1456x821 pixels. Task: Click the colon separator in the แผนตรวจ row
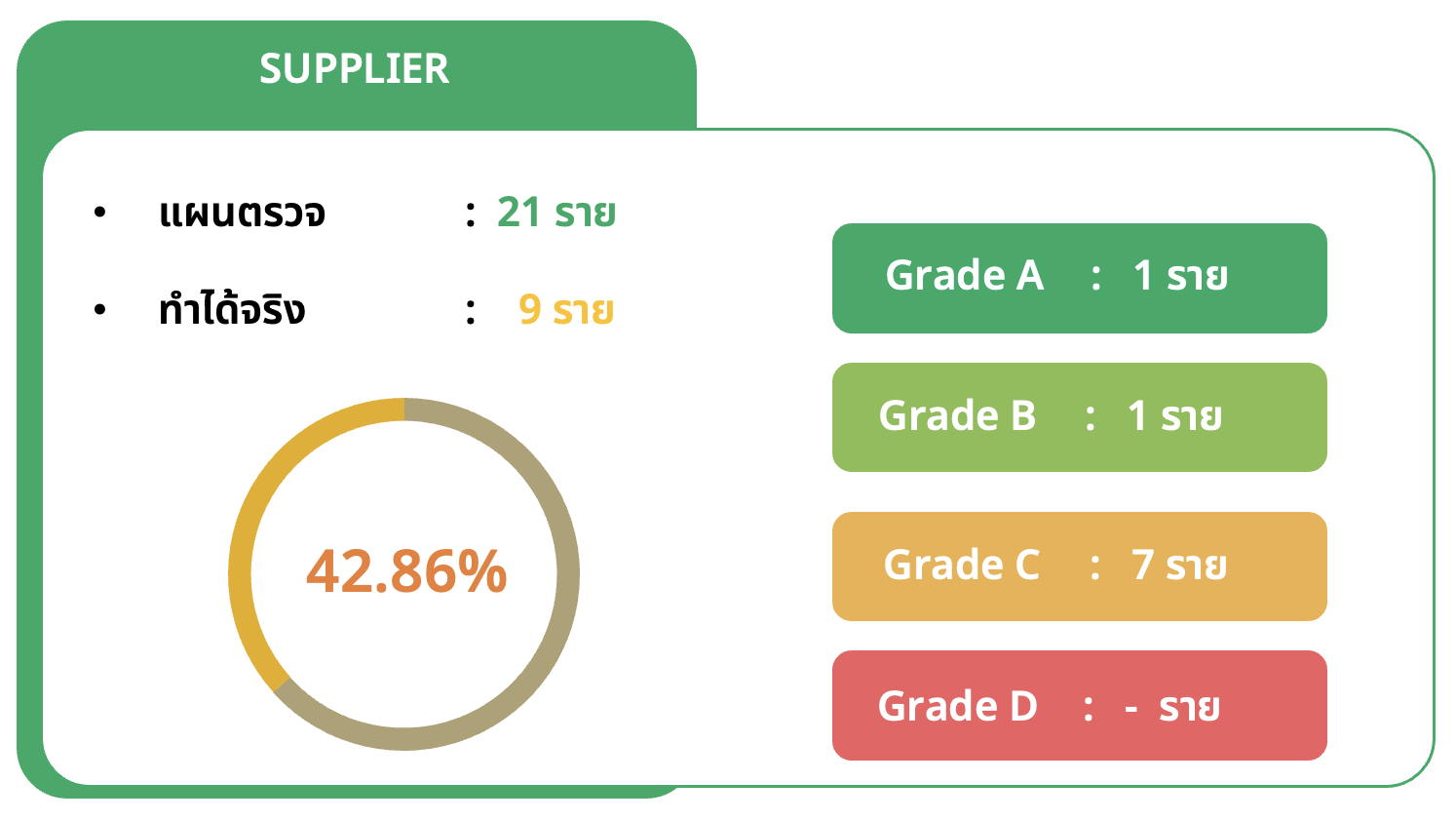click(471, 214)
